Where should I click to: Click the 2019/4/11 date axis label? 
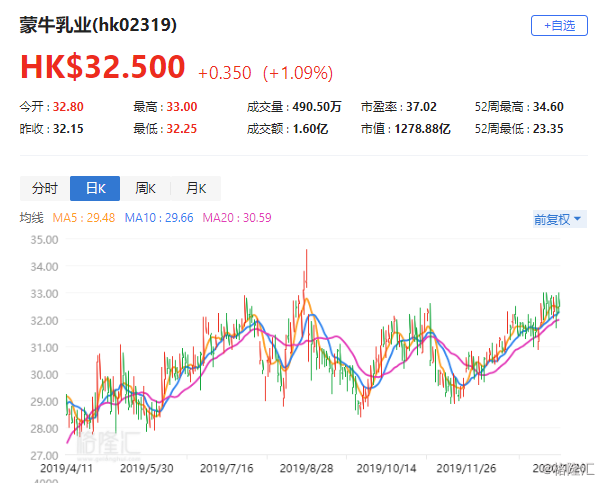pos(66,468)
